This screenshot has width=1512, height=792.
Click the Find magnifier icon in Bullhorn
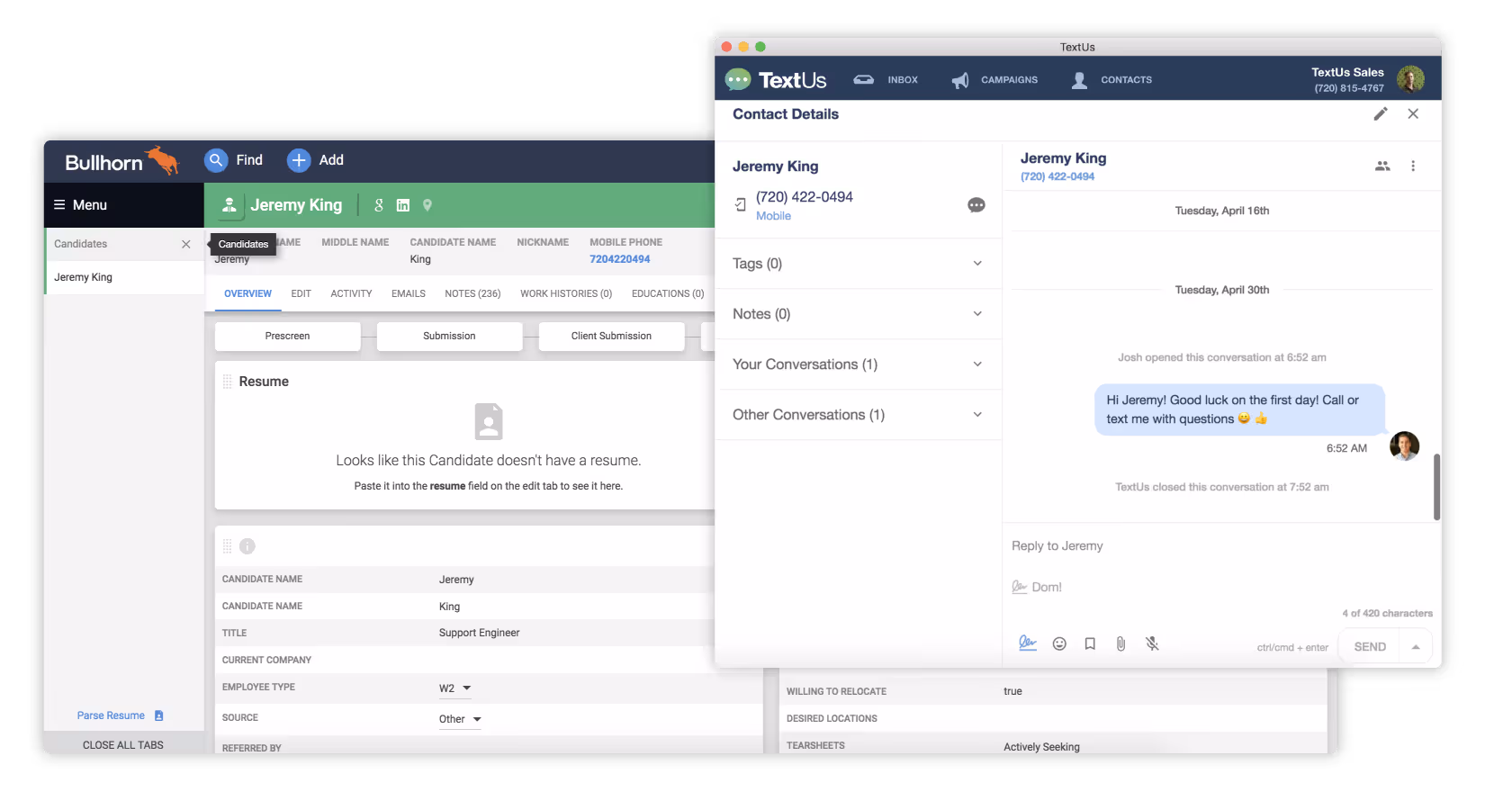point(215,160)
